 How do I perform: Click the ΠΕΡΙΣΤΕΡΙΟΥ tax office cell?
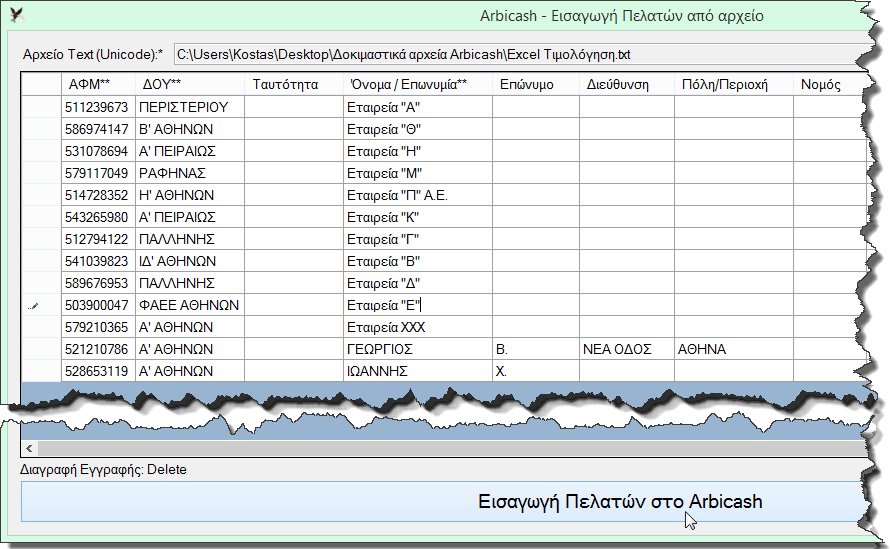click(190, 107)
